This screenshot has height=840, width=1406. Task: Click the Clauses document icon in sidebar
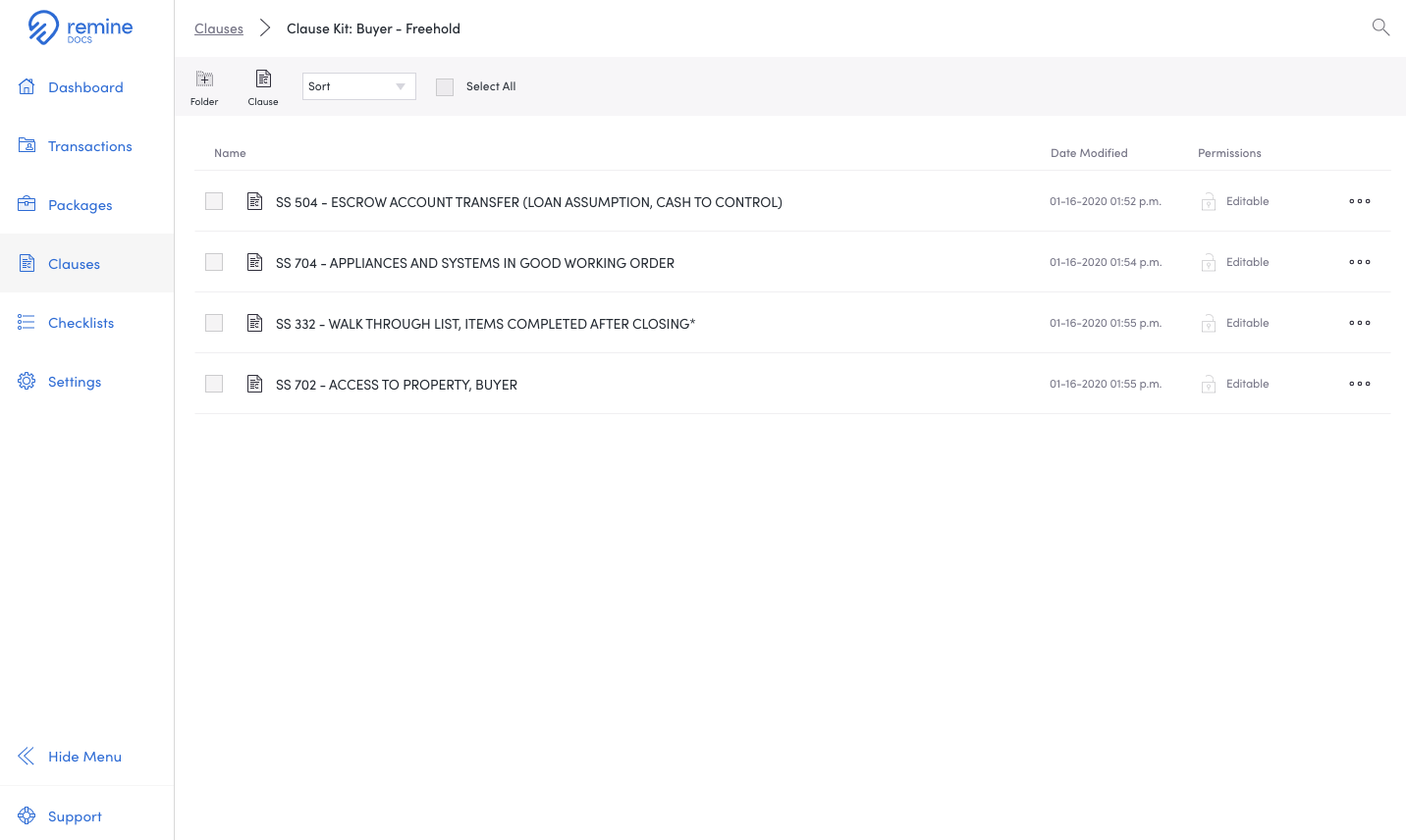(x=27, y=263)
